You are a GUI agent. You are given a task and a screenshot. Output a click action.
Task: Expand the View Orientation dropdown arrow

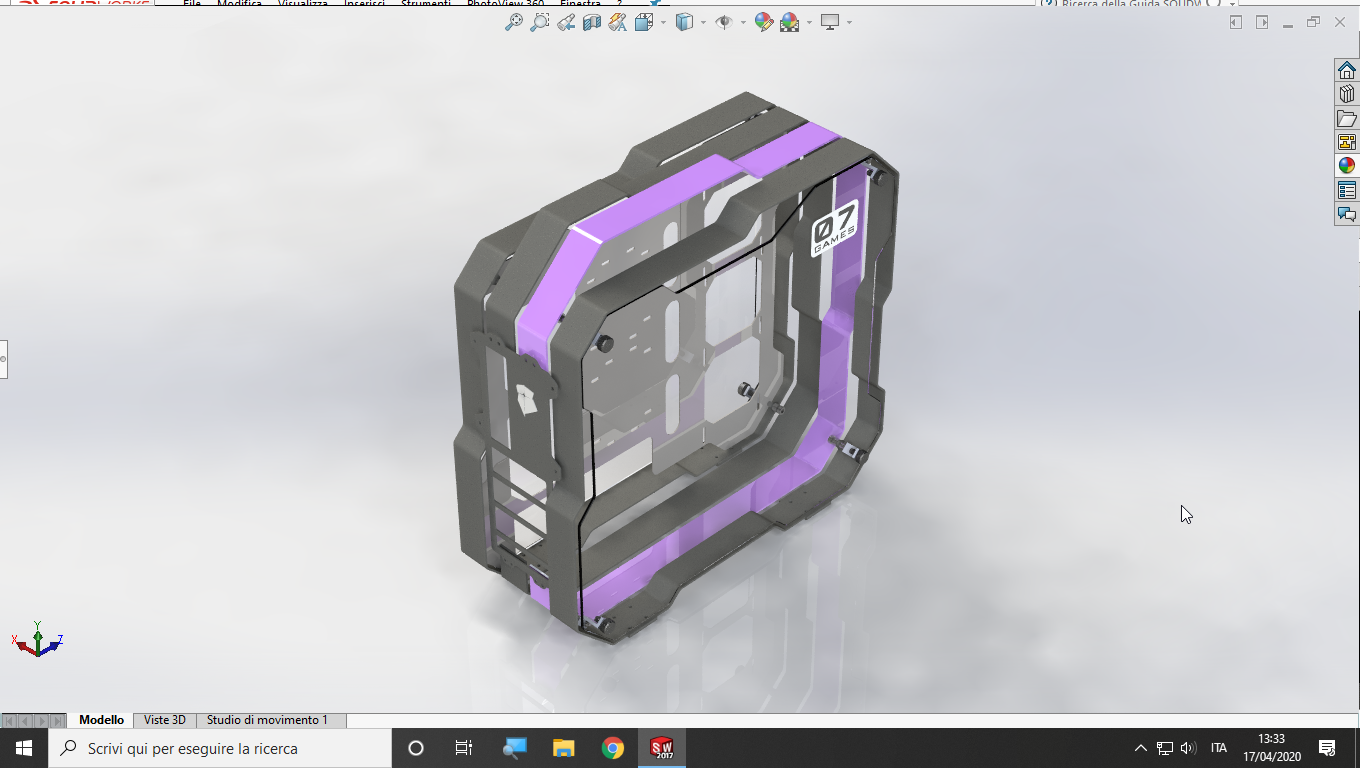tap(662, 22)
